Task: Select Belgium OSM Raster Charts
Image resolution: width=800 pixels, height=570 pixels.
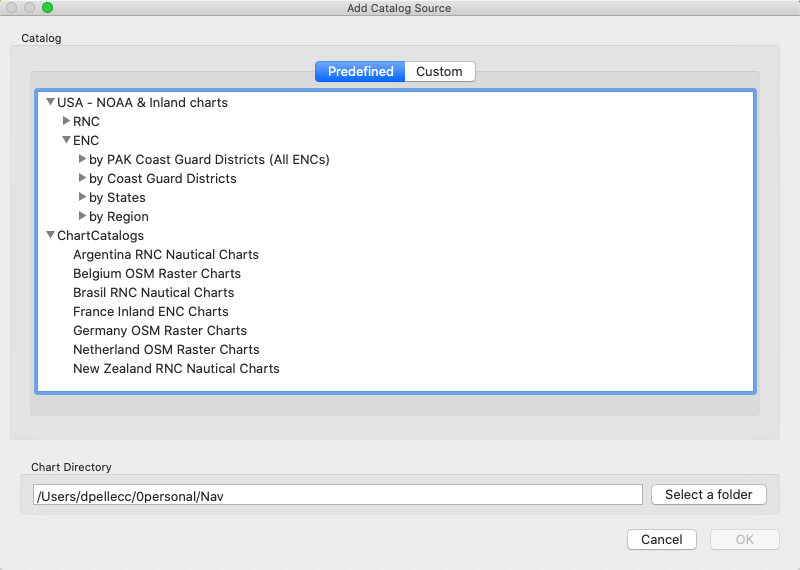Action: point(157,274)
